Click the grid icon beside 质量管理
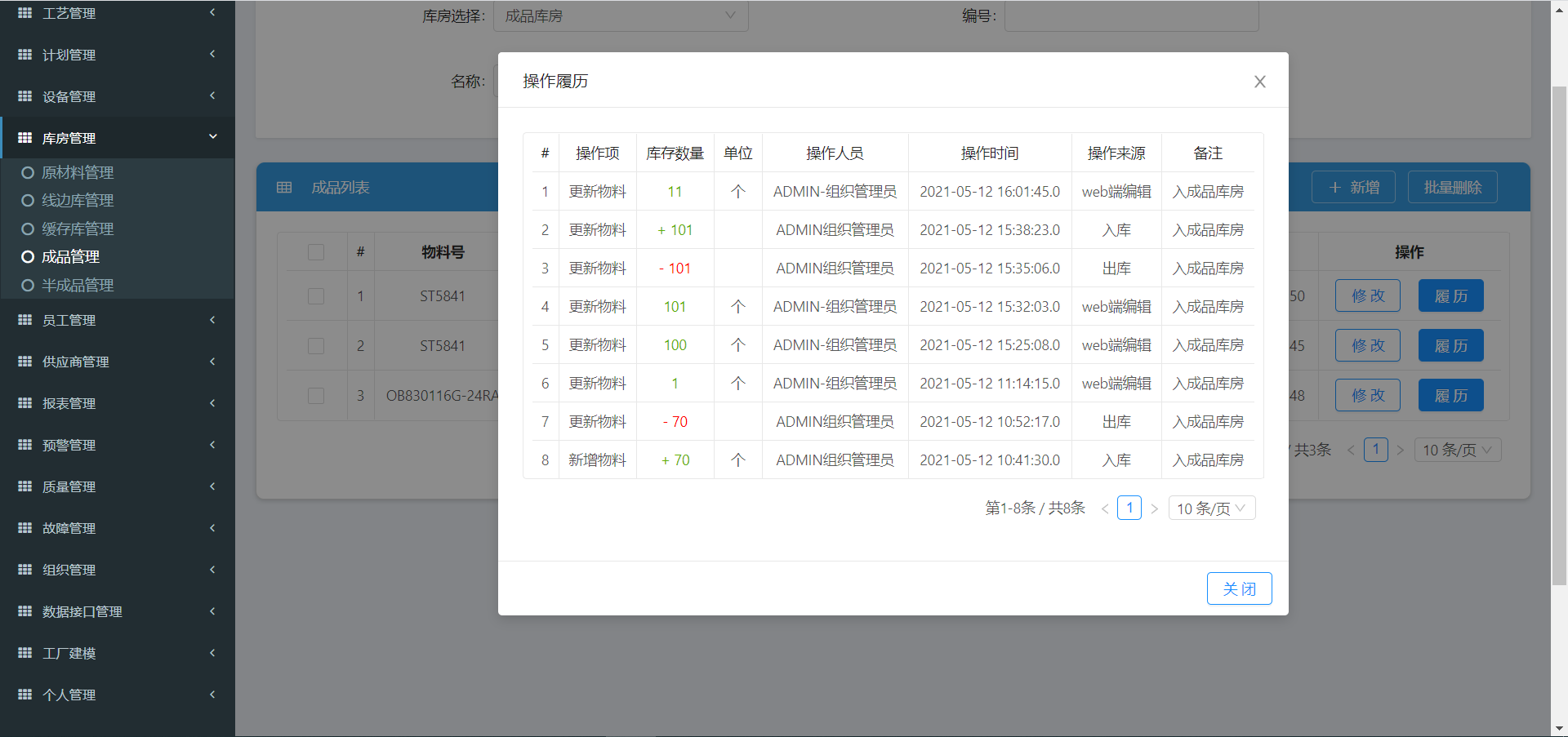 pos(24,486)
